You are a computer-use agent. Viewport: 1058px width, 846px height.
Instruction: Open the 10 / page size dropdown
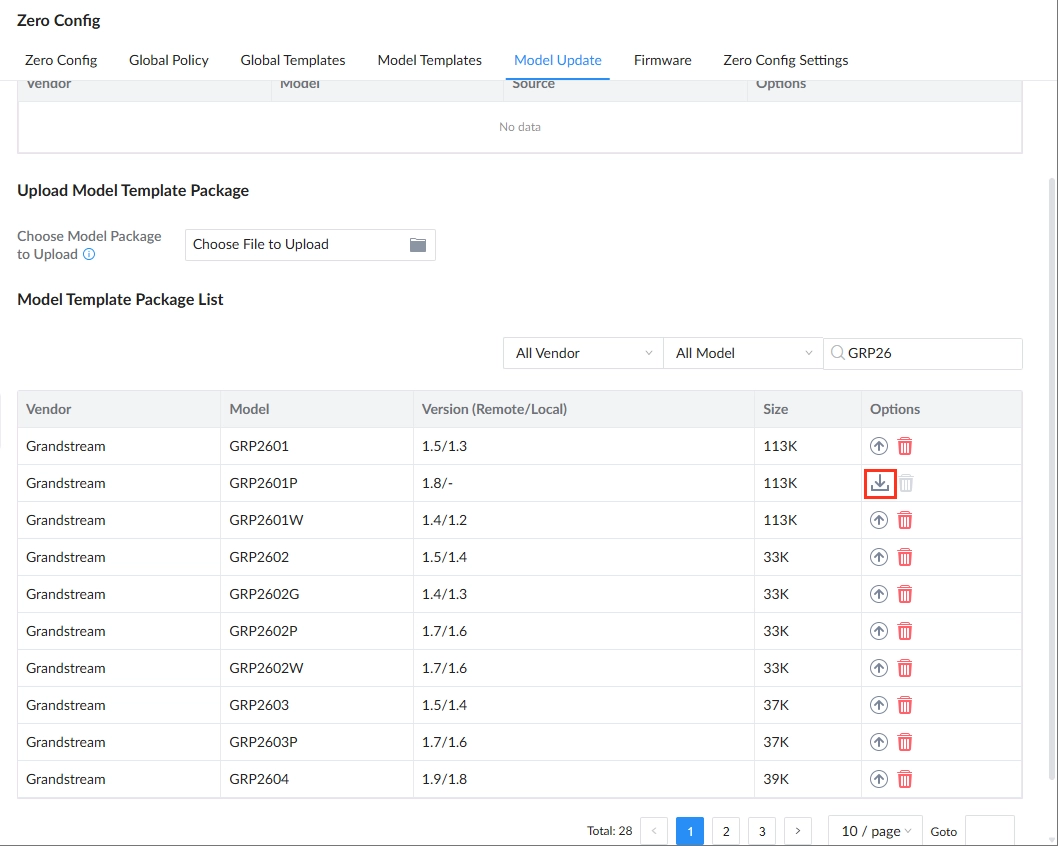(x=875, y=831)
